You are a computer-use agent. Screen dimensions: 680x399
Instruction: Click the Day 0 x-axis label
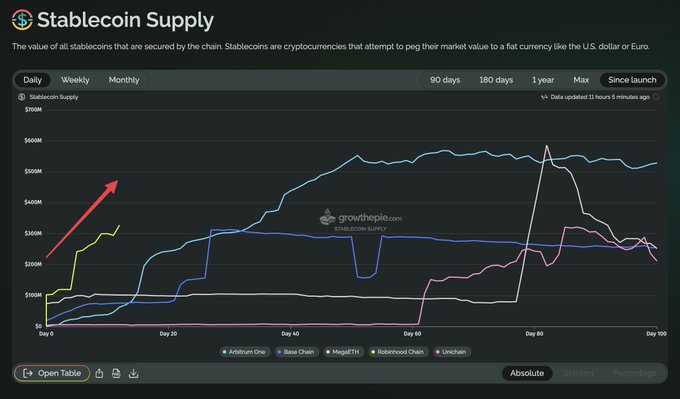coord(46,334)
